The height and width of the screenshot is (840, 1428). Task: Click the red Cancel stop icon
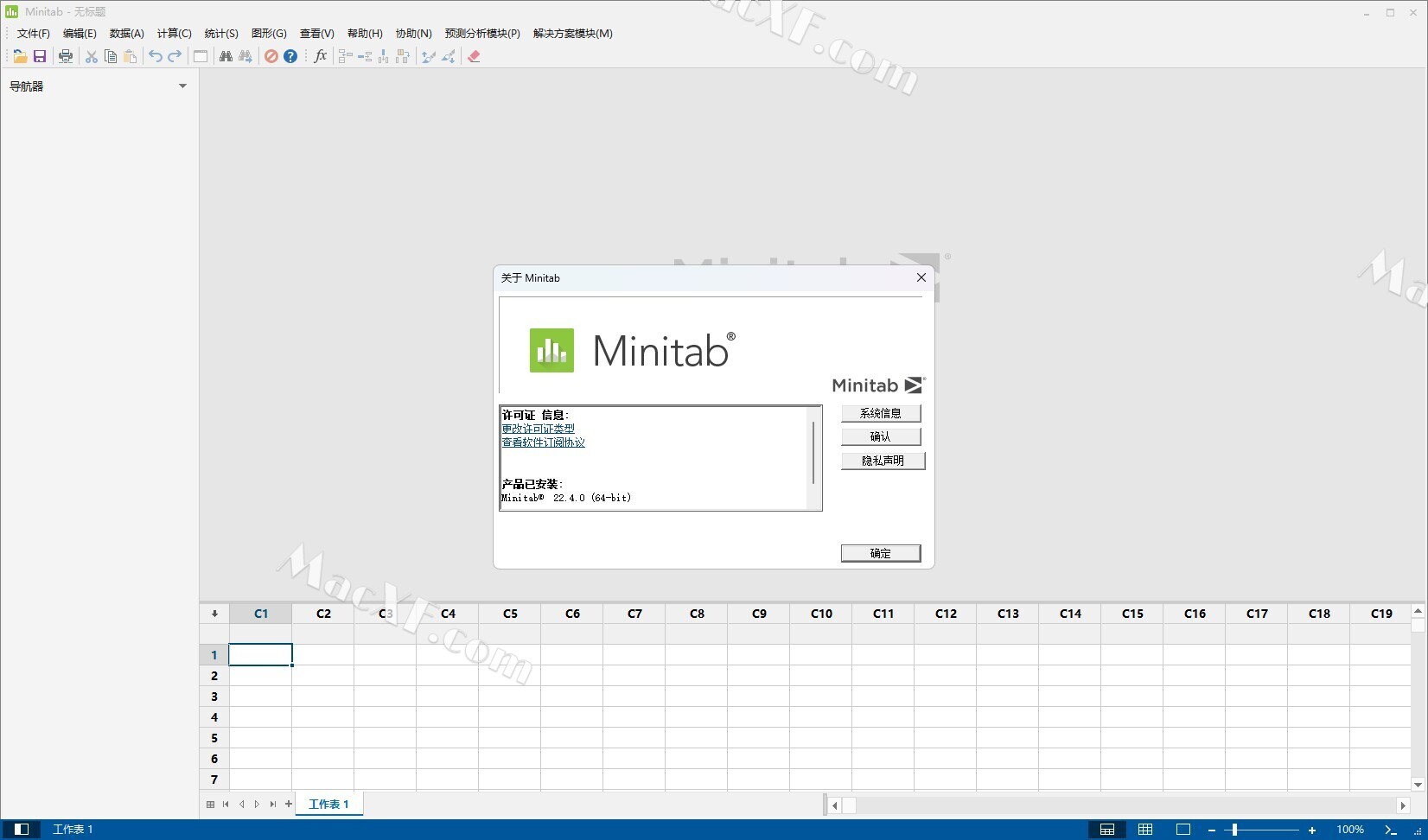(271, 56)
